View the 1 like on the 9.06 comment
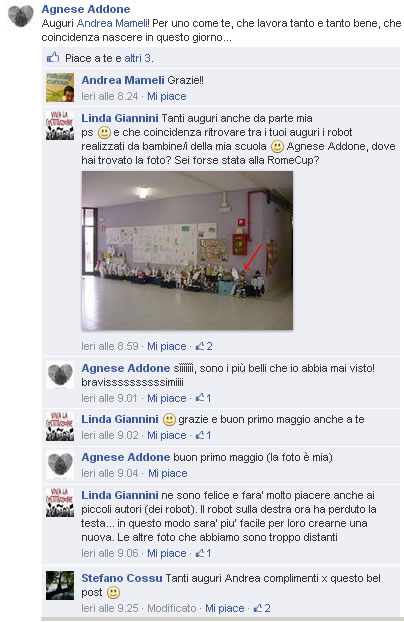Image resolution: width=404 pixels, height=622 pixels. point(204,553)
